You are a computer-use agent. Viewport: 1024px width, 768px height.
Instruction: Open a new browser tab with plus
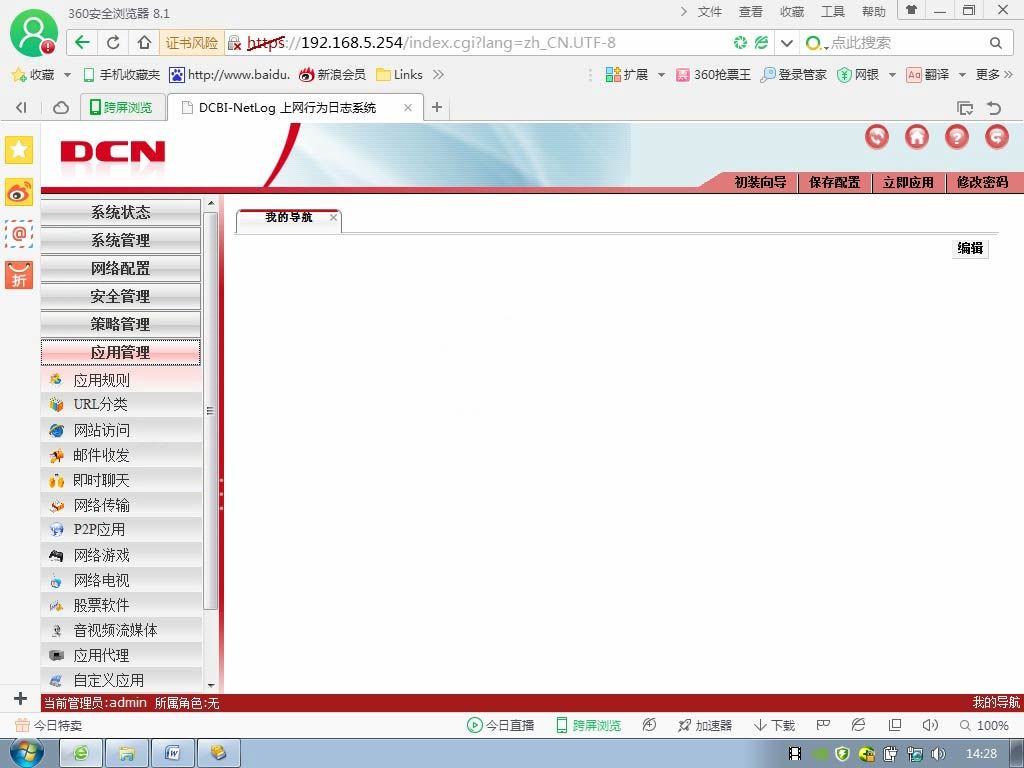(437, 107)
